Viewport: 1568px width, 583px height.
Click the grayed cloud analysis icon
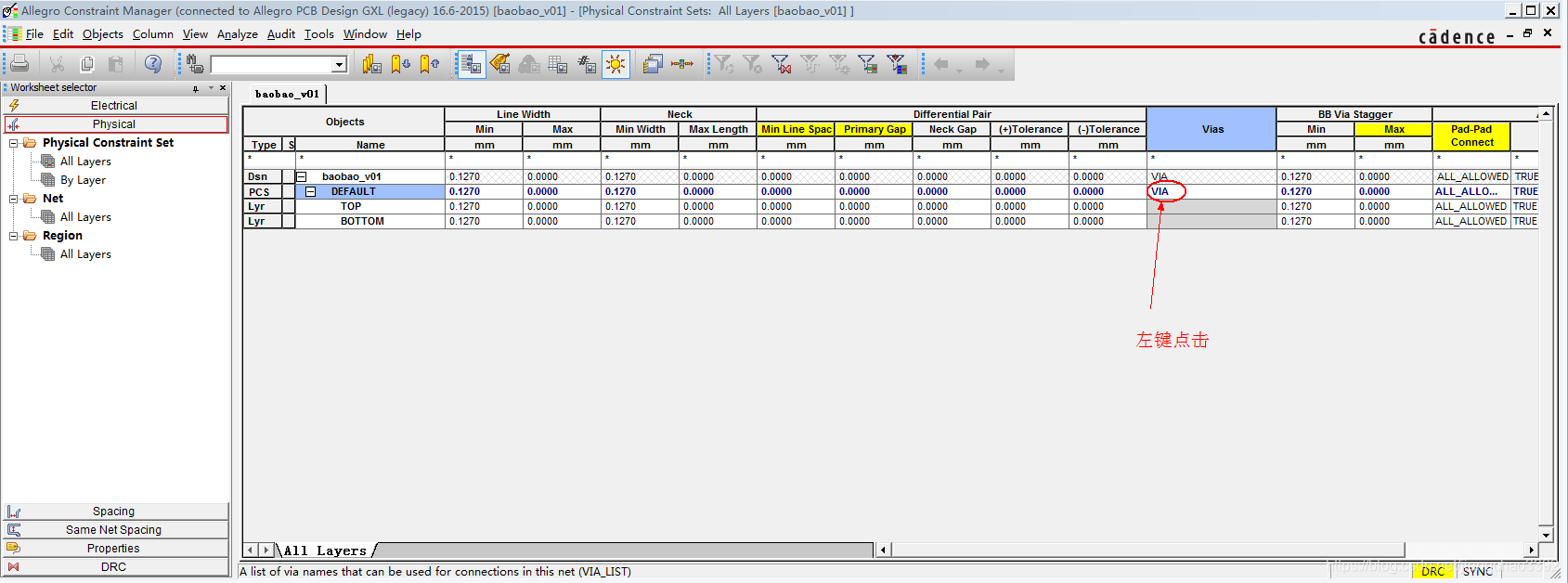529,64
